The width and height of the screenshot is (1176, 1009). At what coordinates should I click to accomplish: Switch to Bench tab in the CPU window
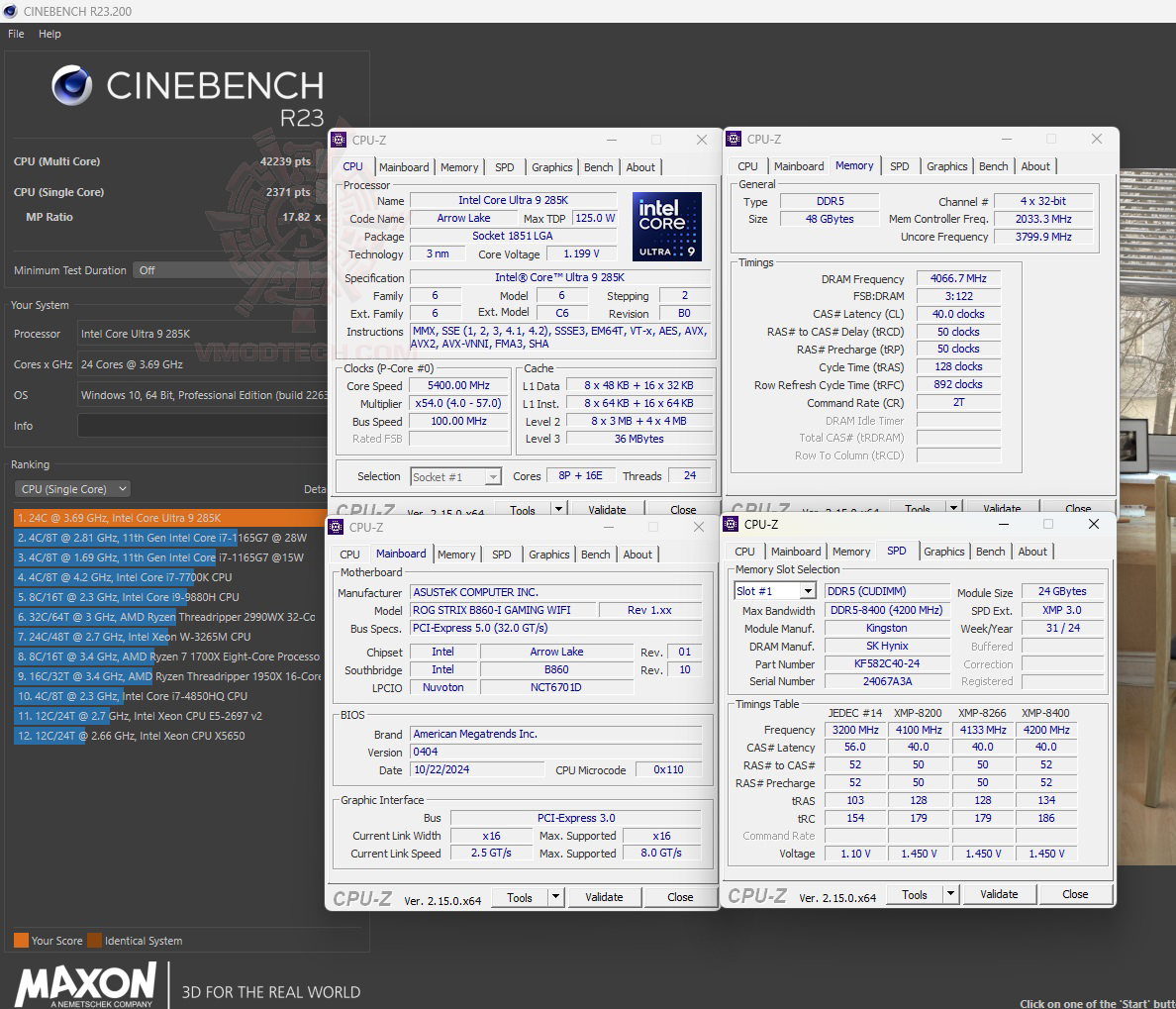pyautogui.click(x=599, y=167)
